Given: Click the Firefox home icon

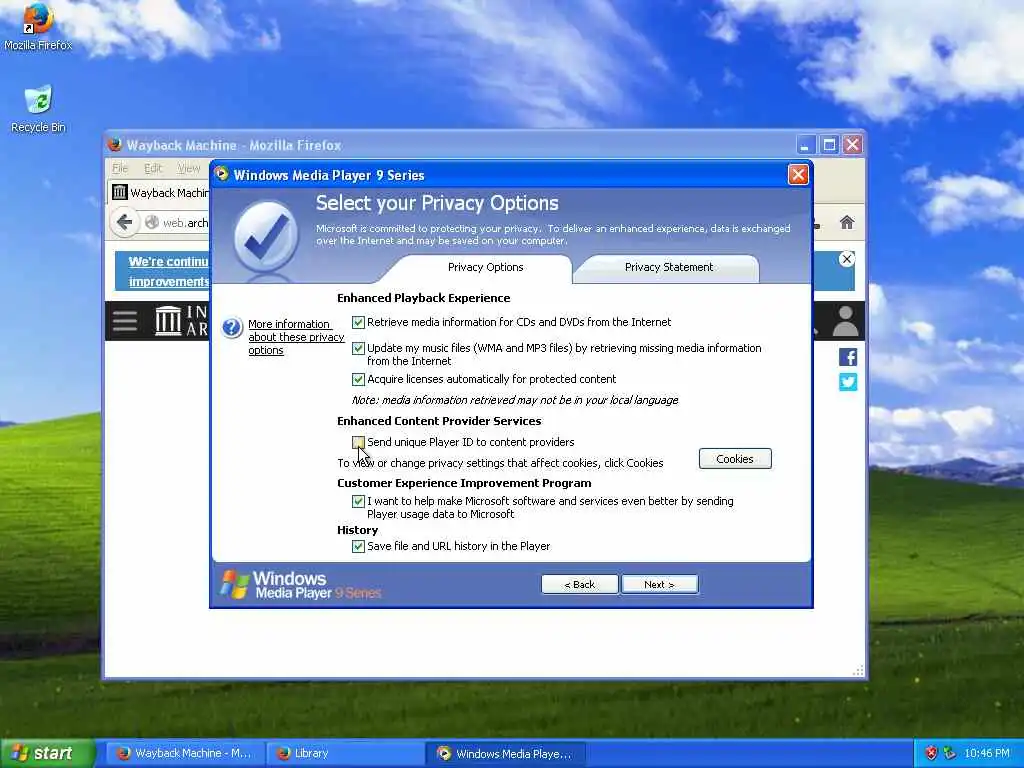Looking at the screenshot, I should coord(847,222).
